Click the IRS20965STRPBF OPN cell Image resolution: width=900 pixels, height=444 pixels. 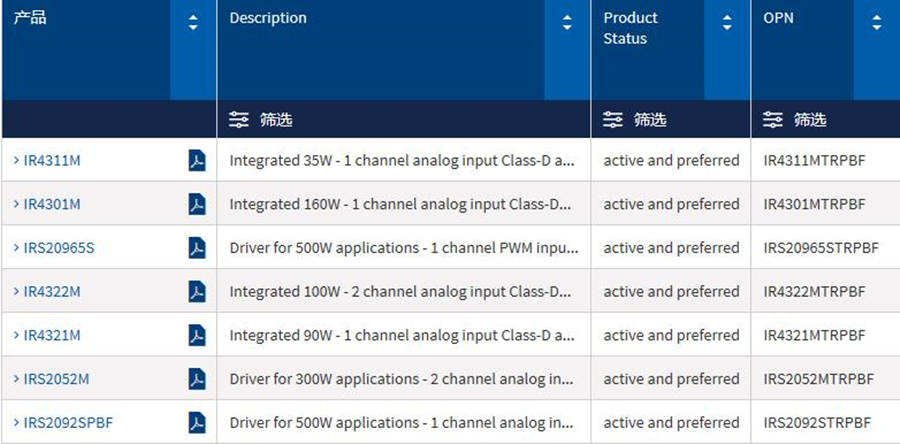(x=821, y=248)
